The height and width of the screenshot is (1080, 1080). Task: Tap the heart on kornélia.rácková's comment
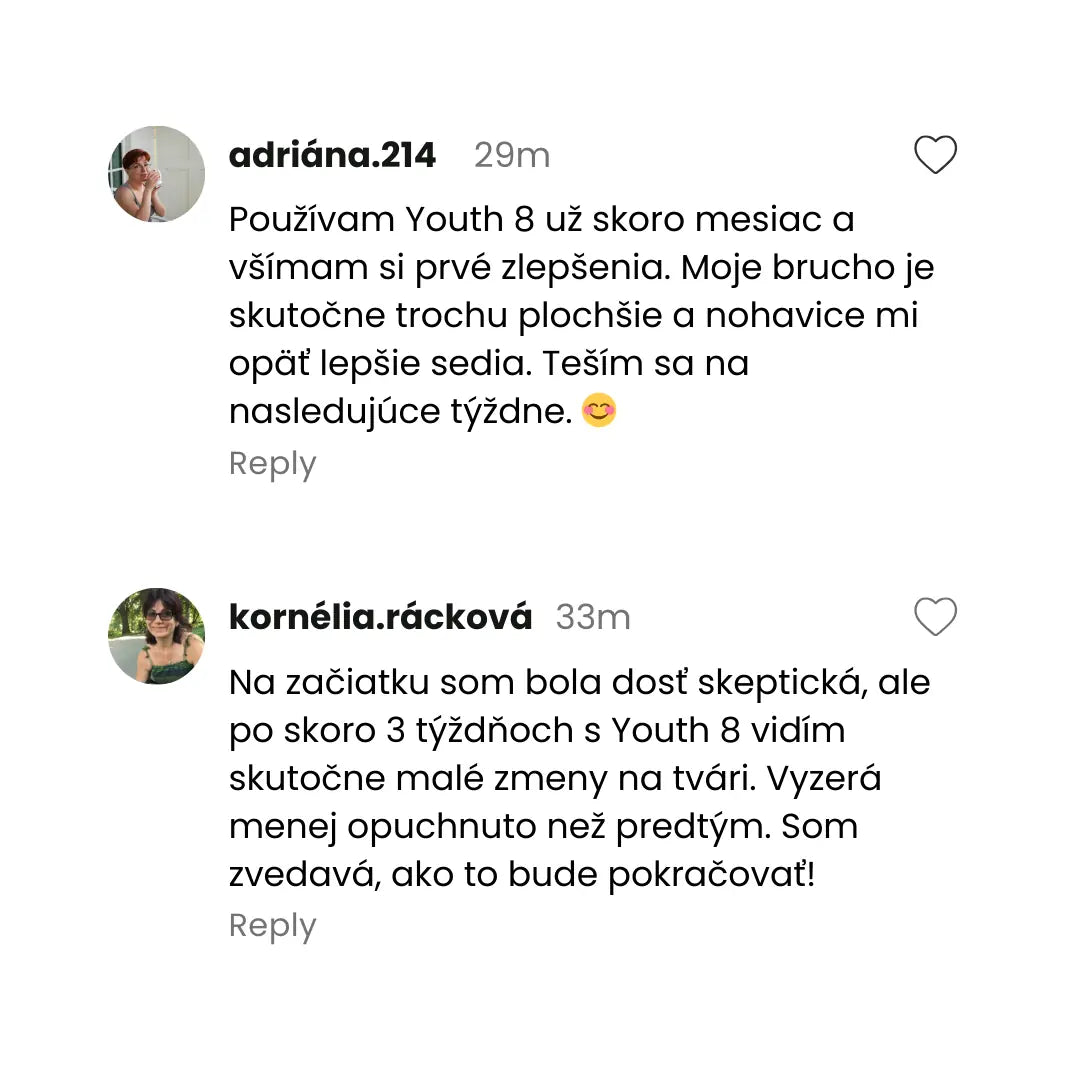[936, 616]
